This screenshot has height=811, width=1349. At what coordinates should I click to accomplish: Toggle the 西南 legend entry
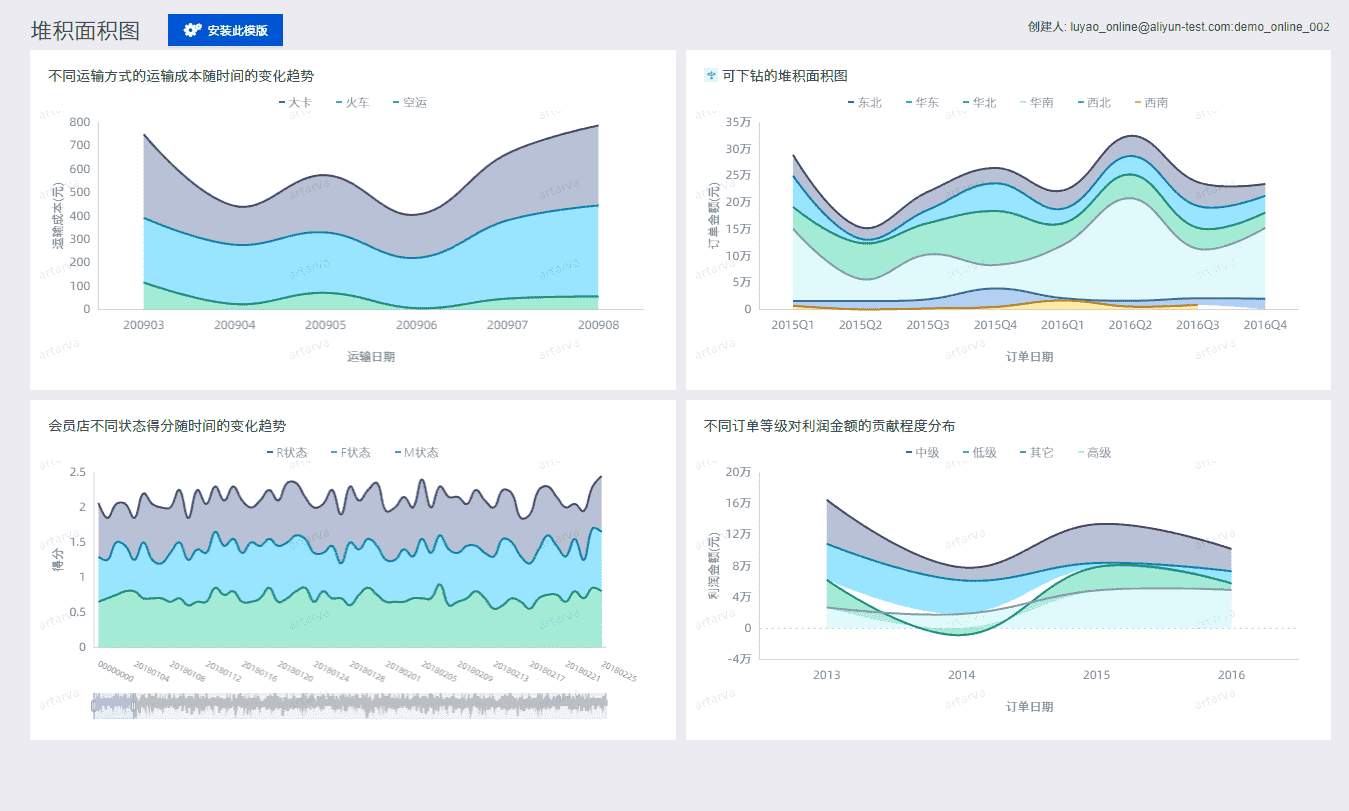1151,103
